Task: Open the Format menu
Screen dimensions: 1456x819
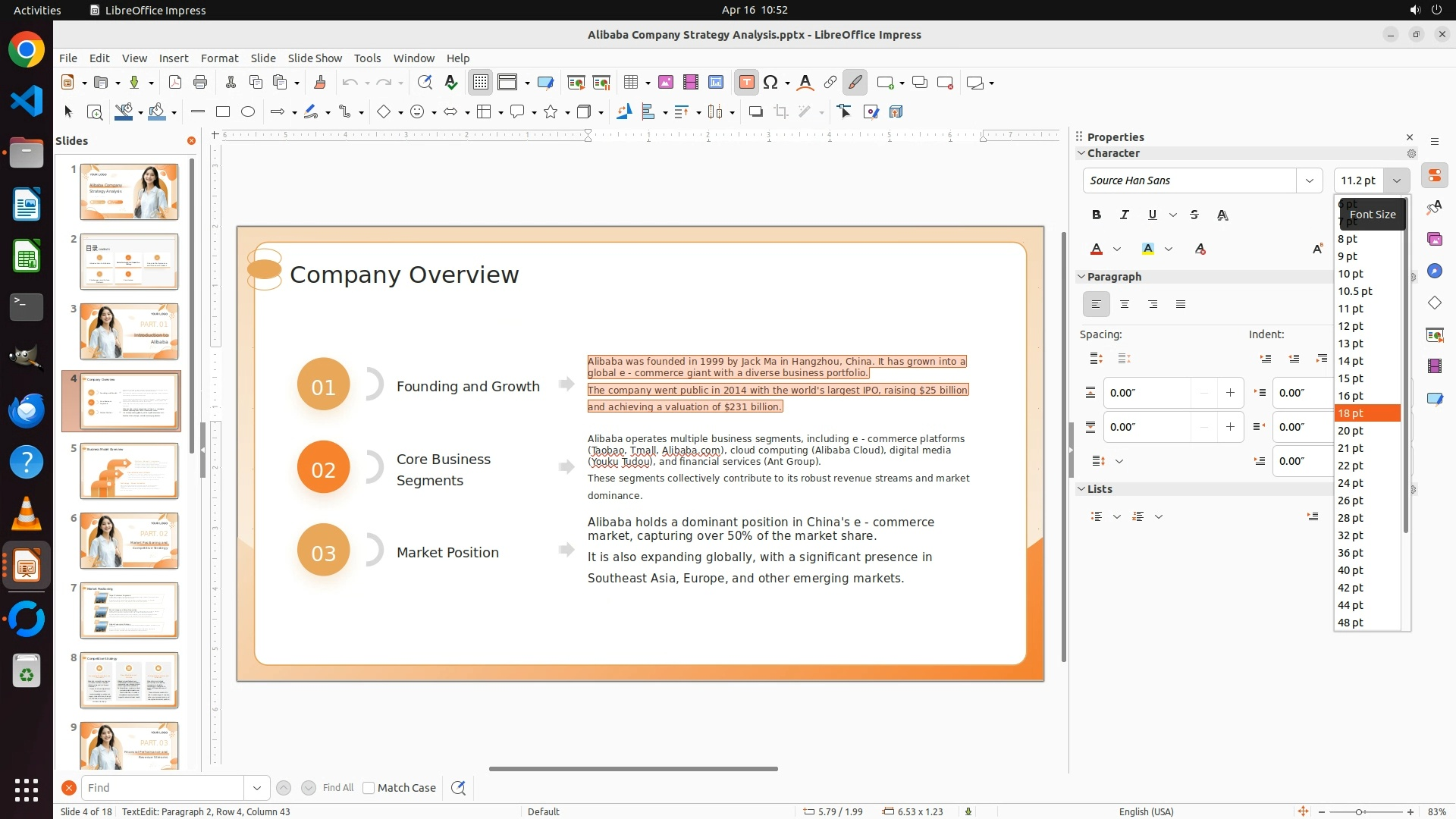Action: pos(219,58)
